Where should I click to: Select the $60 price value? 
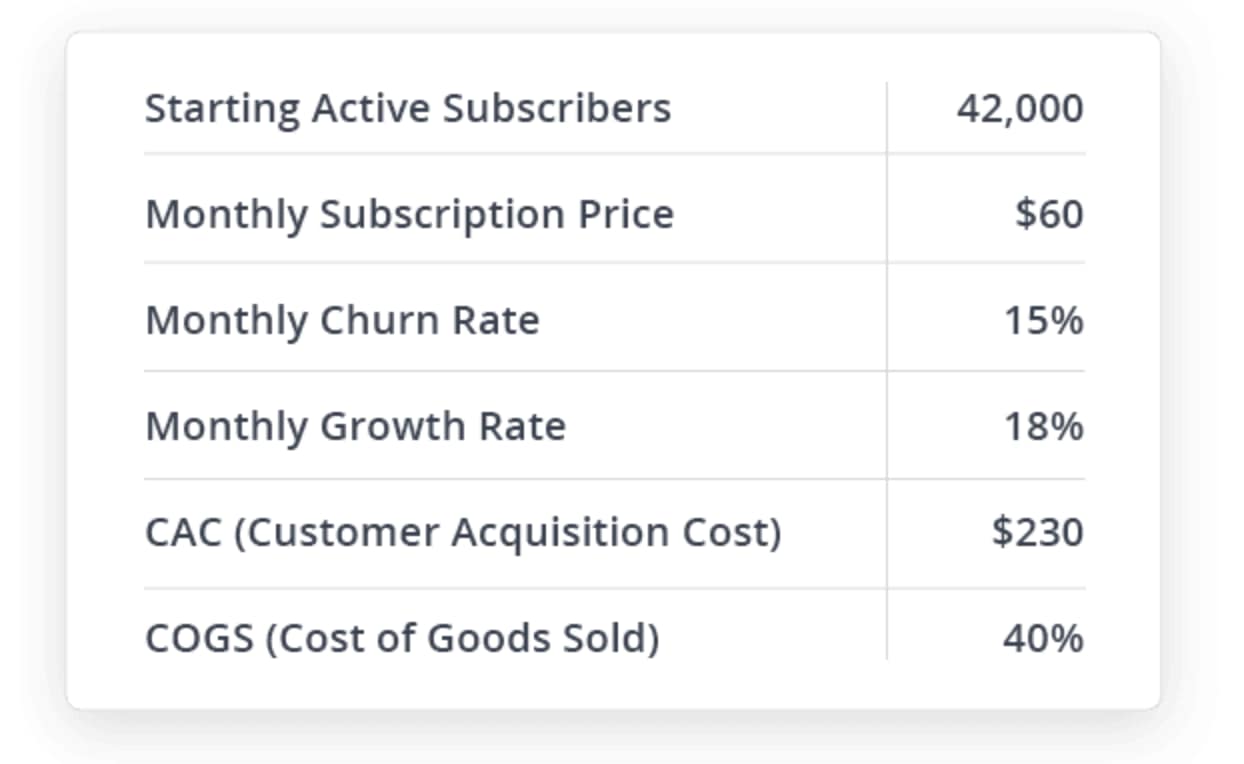tap(1049, 215)
